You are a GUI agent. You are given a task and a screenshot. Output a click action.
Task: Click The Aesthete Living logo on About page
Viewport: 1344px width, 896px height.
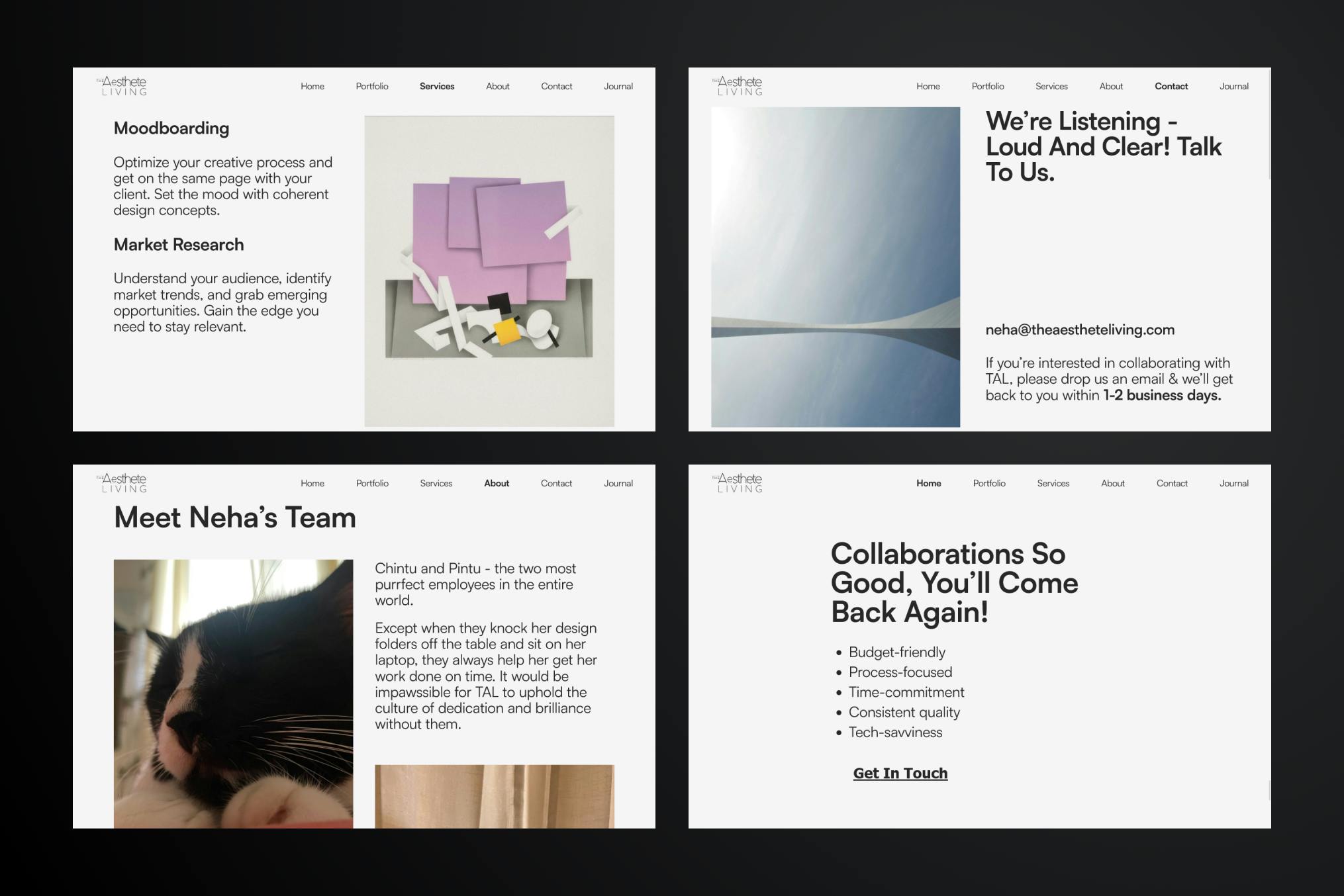click(x=123, y=482)
